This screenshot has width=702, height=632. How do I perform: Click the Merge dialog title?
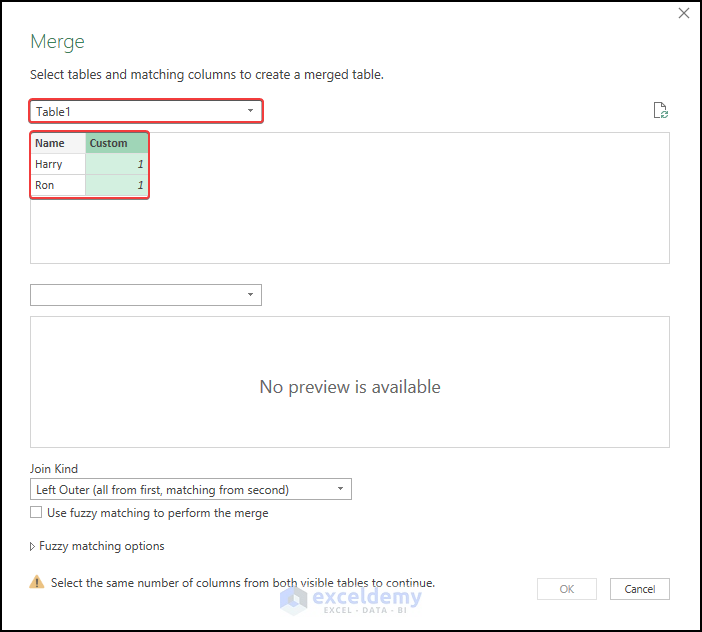pyautogui.click(x=58, y=42)
